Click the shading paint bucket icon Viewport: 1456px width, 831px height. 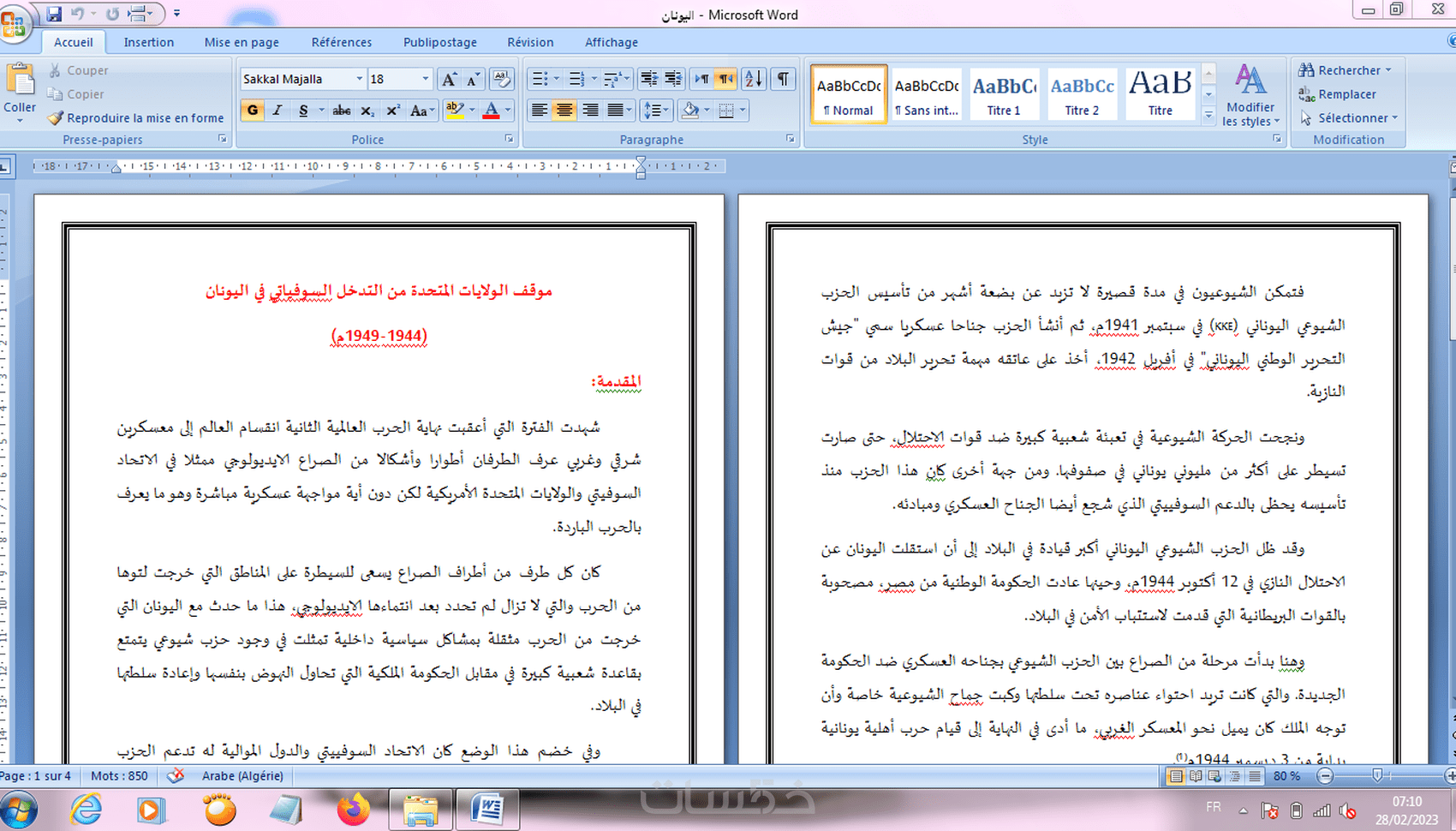(x=690, y=111)
